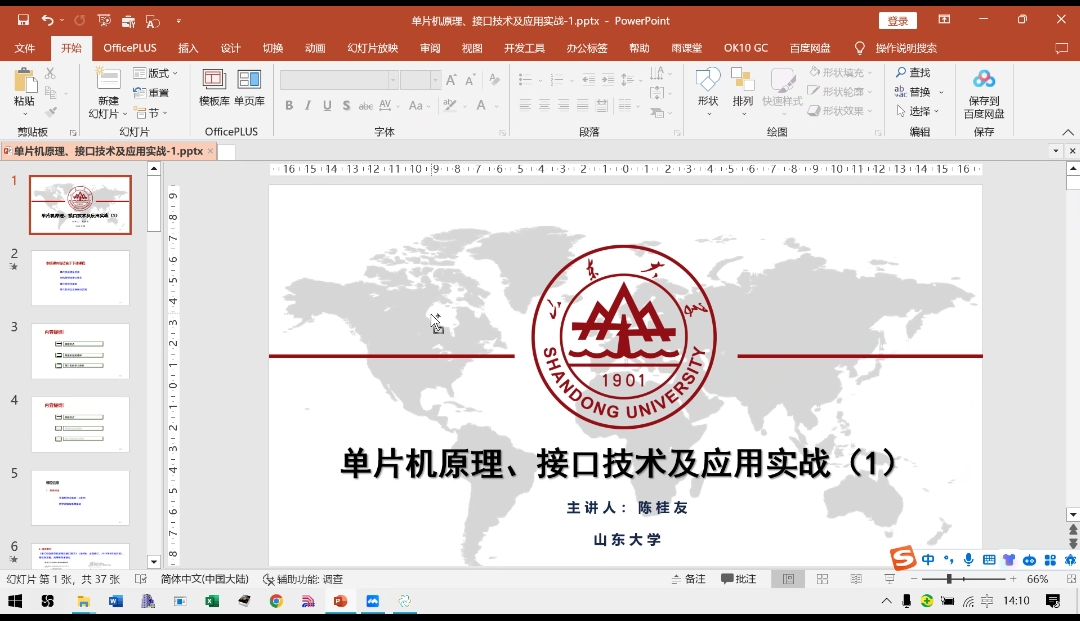Expand the Replace (替换) dropdown arrow
This screenshot has width=1080, height=621.
(941, 92)
